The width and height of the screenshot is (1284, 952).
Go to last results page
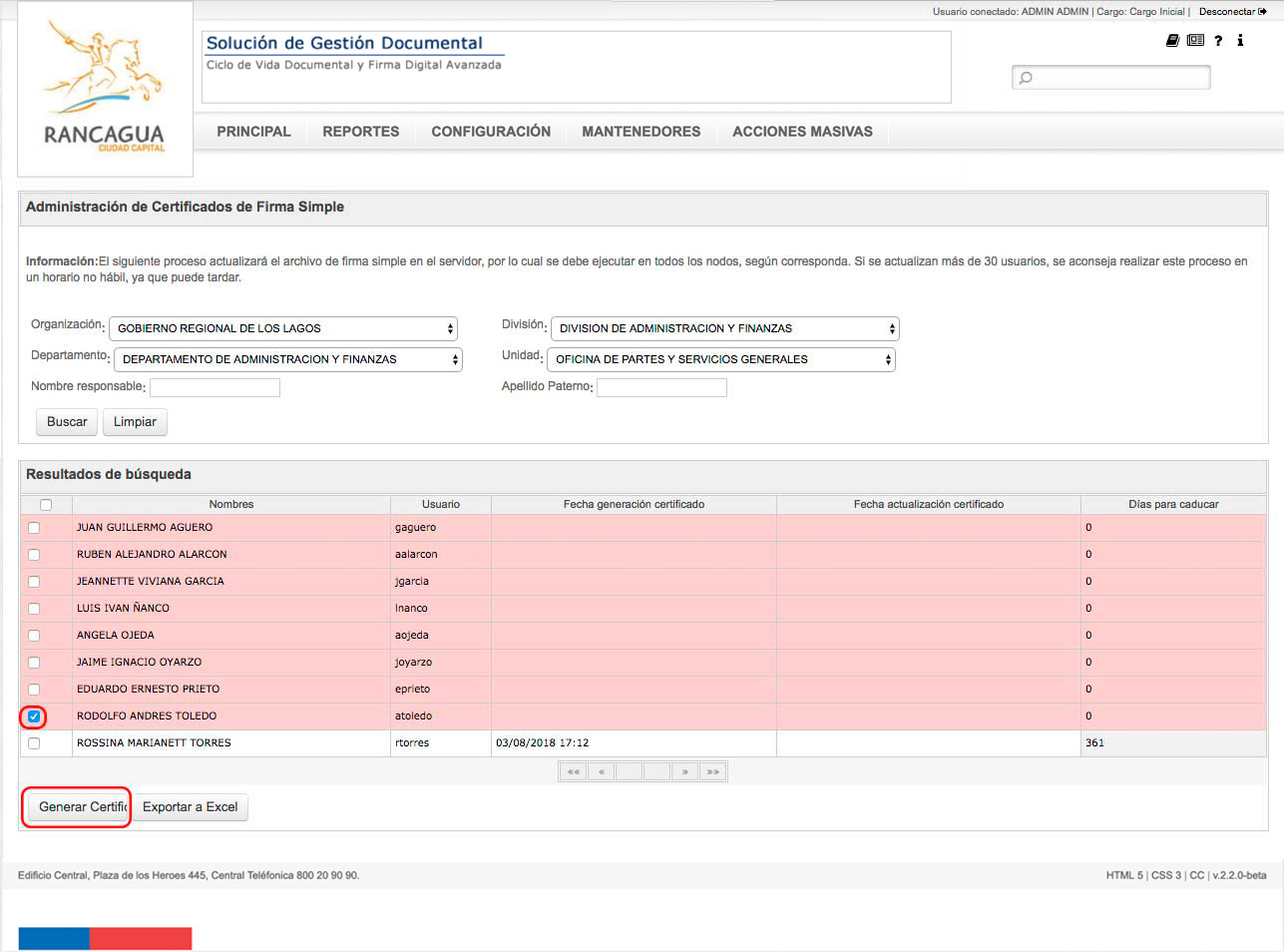click(x=712, y=771)
